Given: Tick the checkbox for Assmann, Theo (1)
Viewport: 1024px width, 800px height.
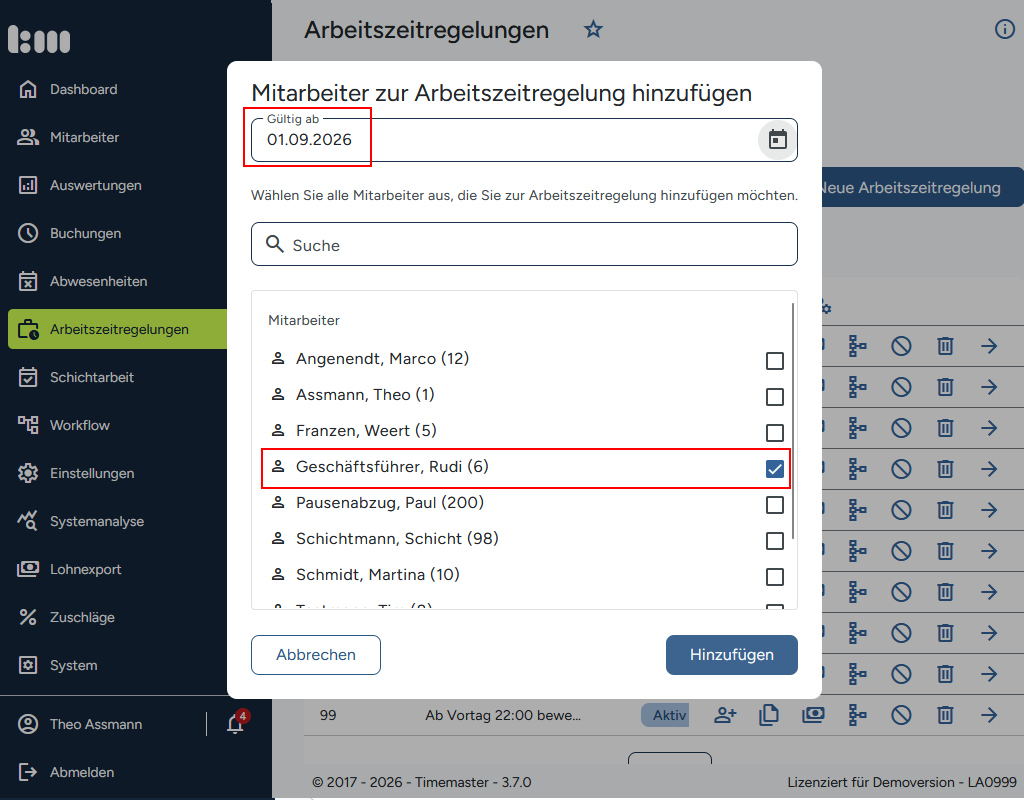Looking at the screenshot, I should pos(775,396).
